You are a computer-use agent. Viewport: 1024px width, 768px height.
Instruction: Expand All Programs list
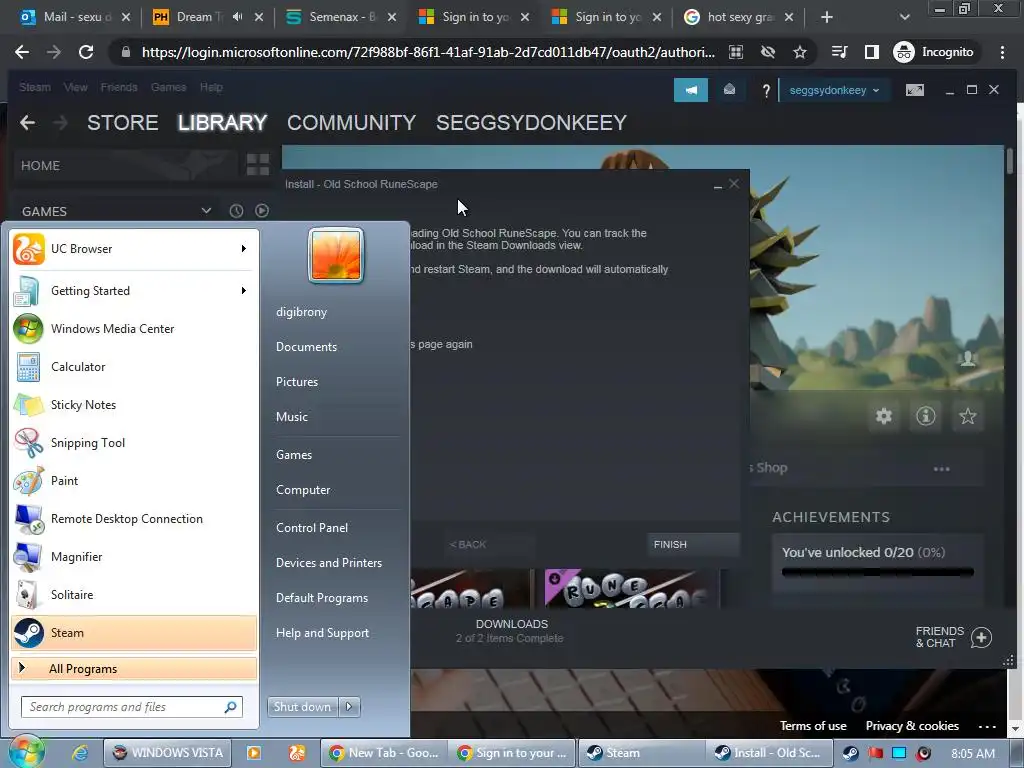pos(134,669)
